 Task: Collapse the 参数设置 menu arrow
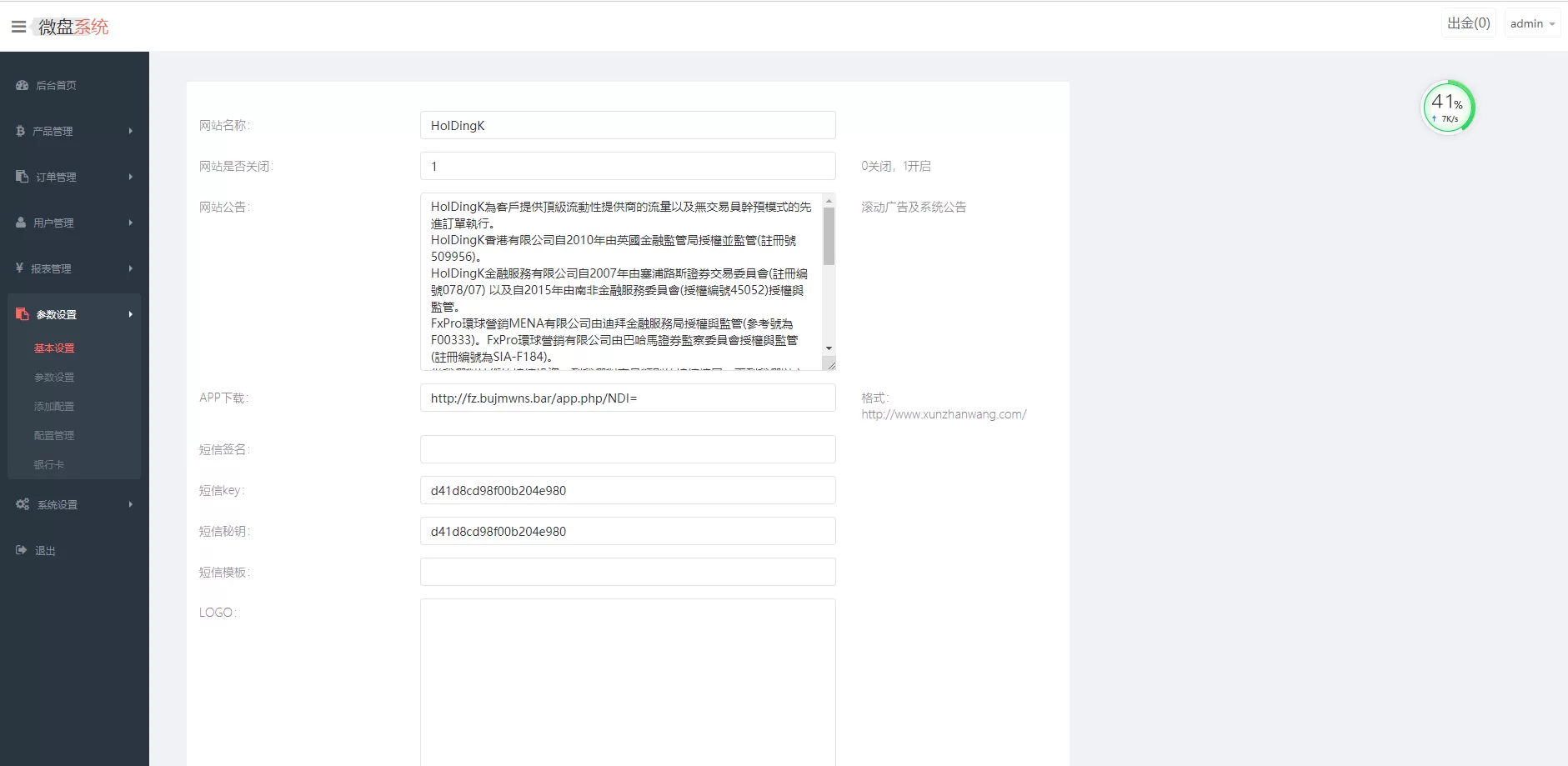[131, 314]
